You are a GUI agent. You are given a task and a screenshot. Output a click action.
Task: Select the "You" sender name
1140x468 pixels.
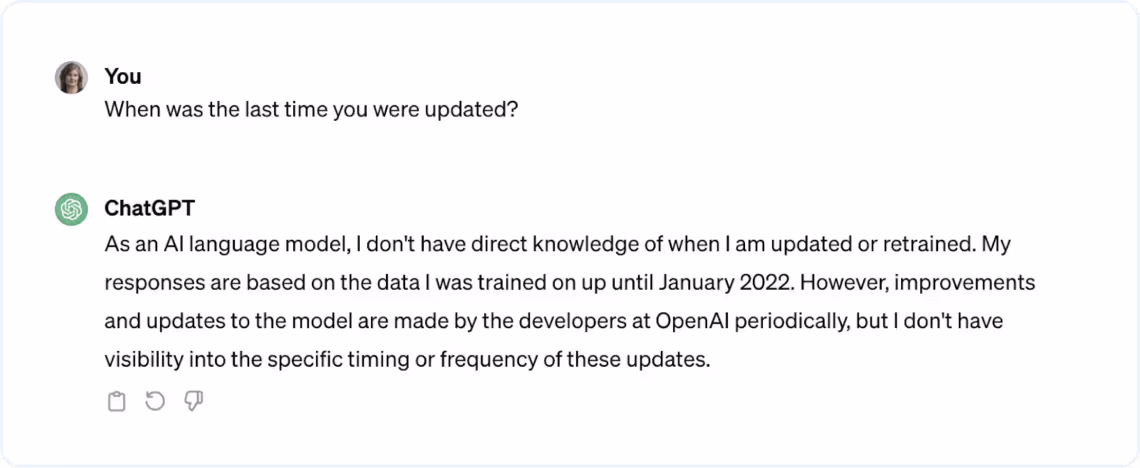pyautogui.click(x=123, y=76)
